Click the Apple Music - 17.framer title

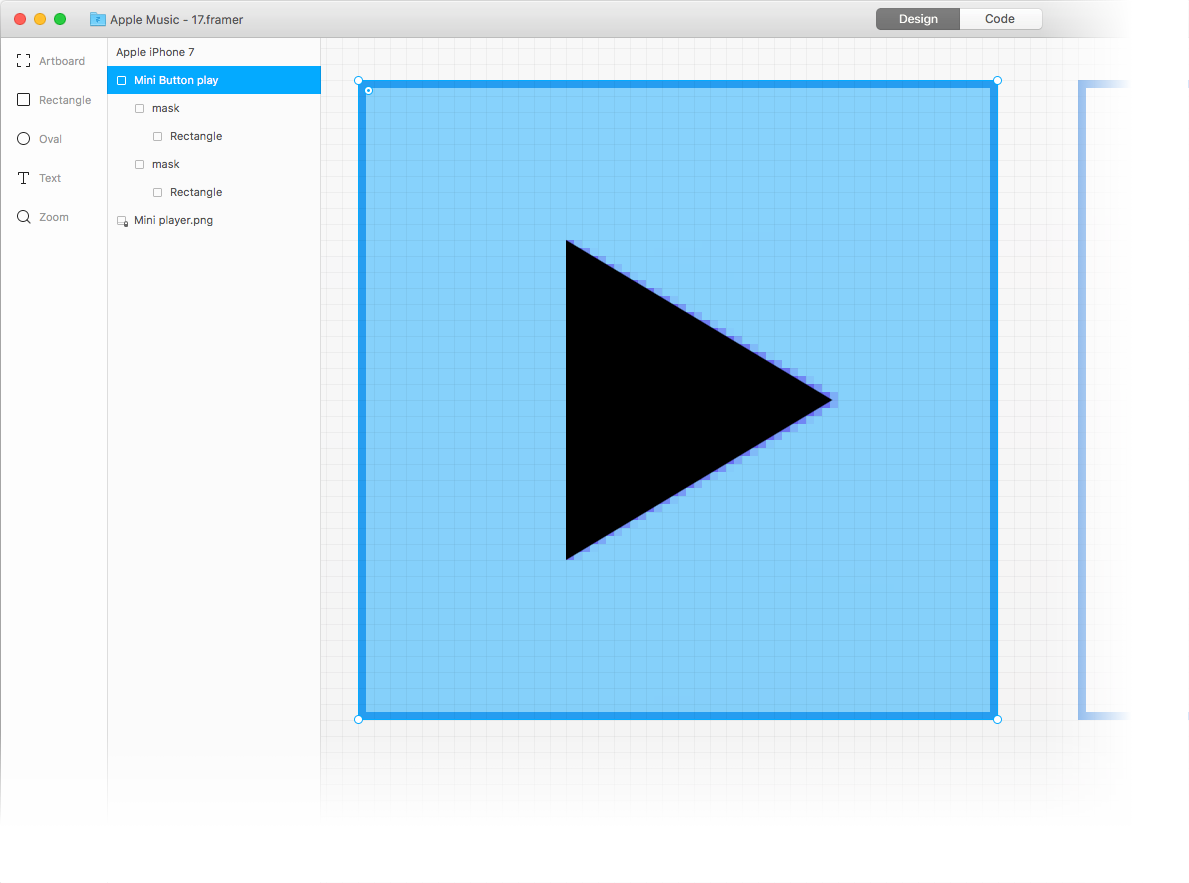[177, 20]
